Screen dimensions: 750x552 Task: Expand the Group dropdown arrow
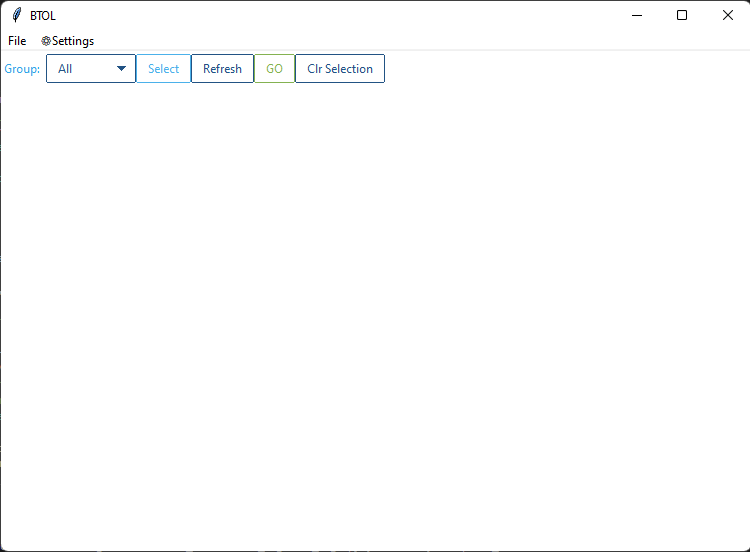pos(122,69)
